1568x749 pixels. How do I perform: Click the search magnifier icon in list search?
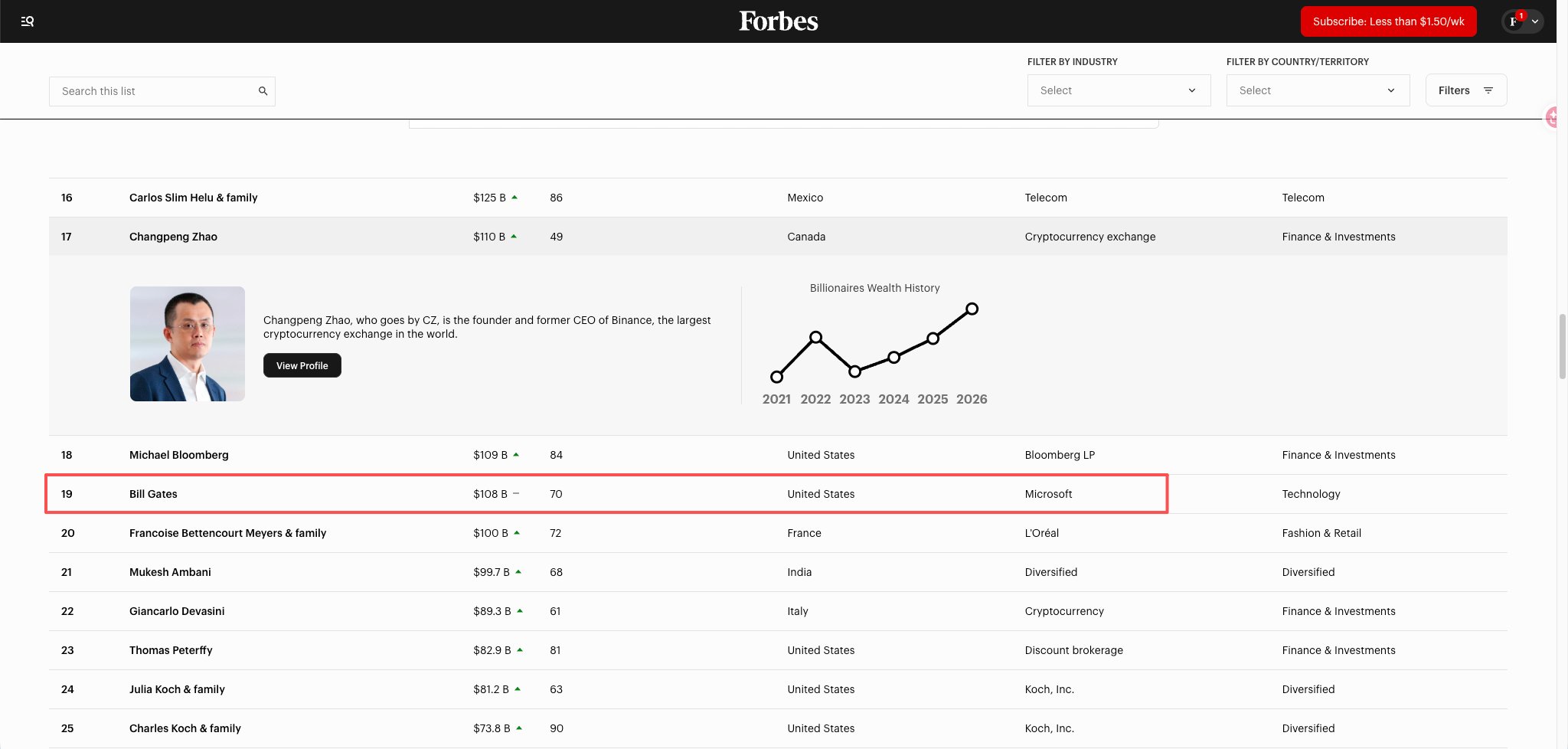[263, 91]
